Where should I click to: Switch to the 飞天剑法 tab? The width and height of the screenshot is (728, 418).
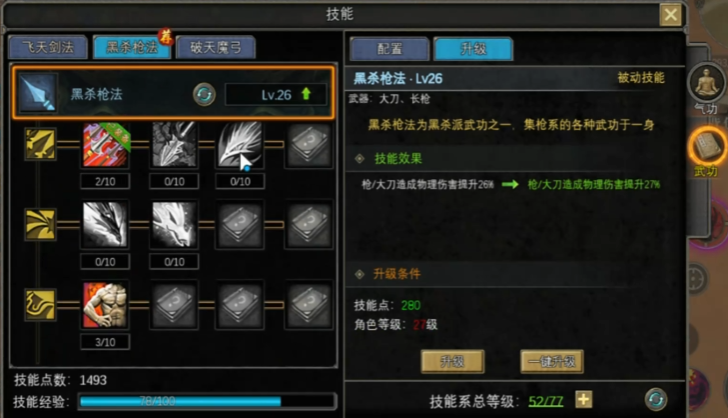click(48, 47)
